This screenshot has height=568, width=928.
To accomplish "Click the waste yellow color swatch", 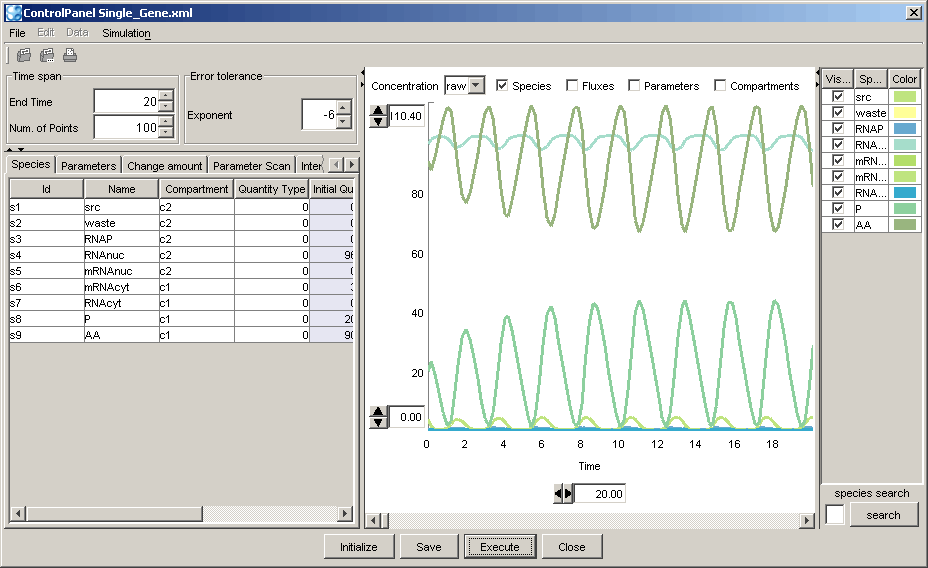I will [904, 112].
